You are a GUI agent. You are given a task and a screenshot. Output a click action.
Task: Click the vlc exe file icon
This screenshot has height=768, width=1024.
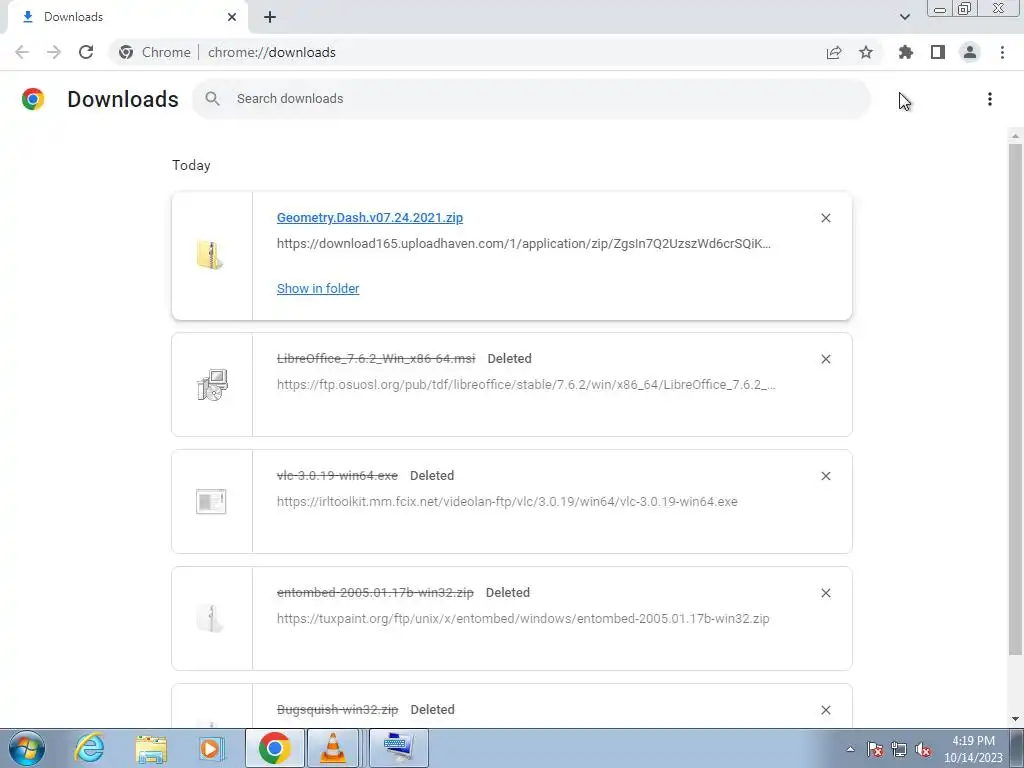pyautogui.click(x=211, y=502)
